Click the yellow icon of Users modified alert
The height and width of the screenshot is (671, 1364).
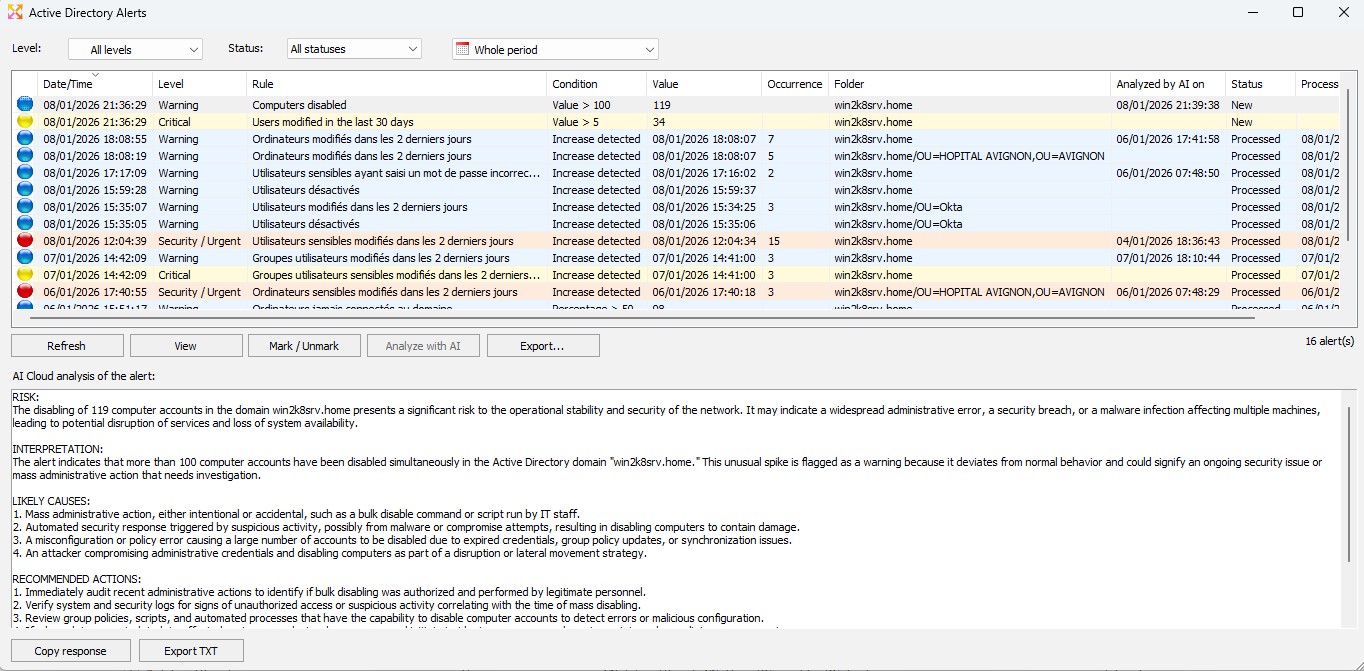[25, 122]
